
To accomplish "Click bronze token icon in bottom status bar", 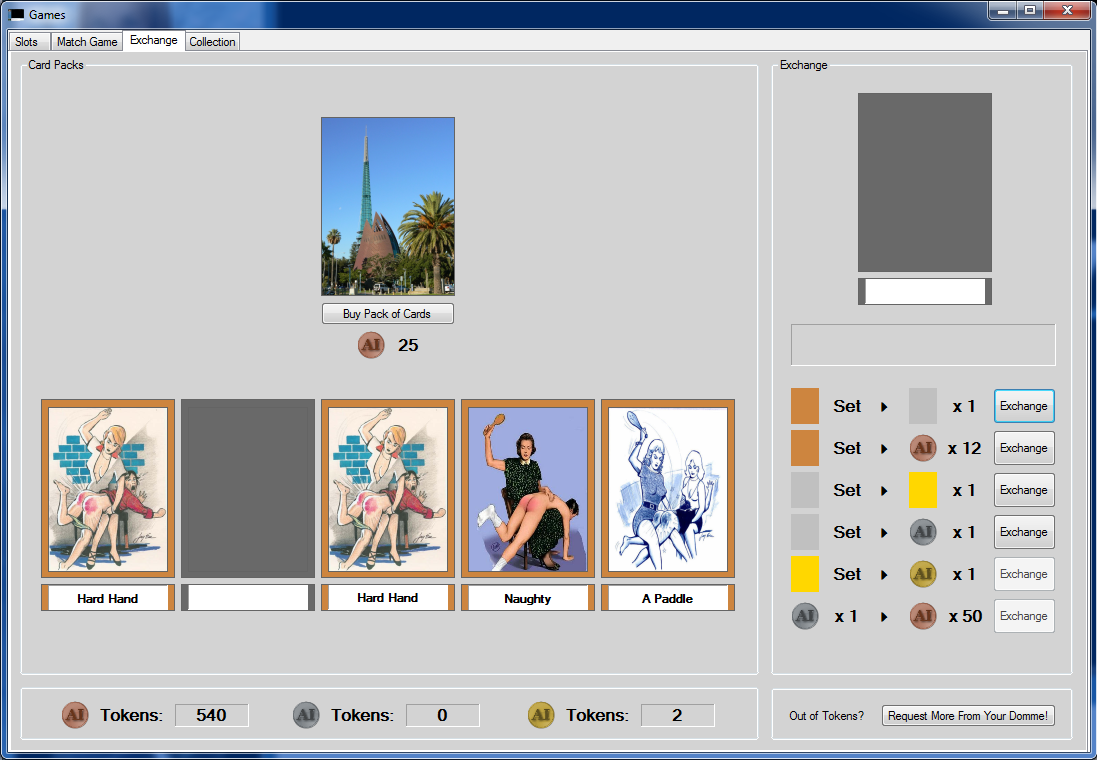I will 76,715.
